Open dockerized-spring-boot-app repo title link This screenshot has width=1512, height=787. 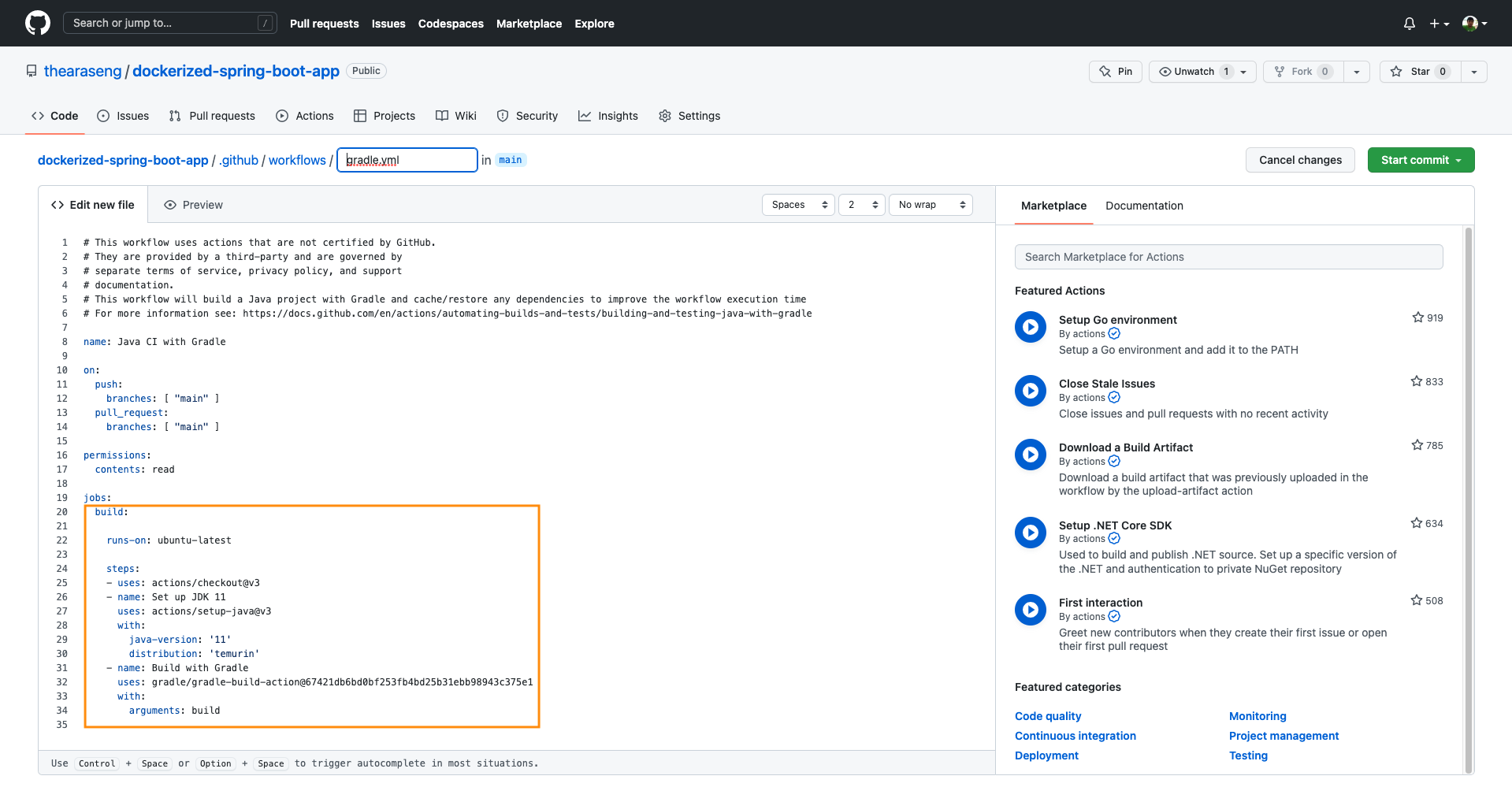(x=236, y=71)
